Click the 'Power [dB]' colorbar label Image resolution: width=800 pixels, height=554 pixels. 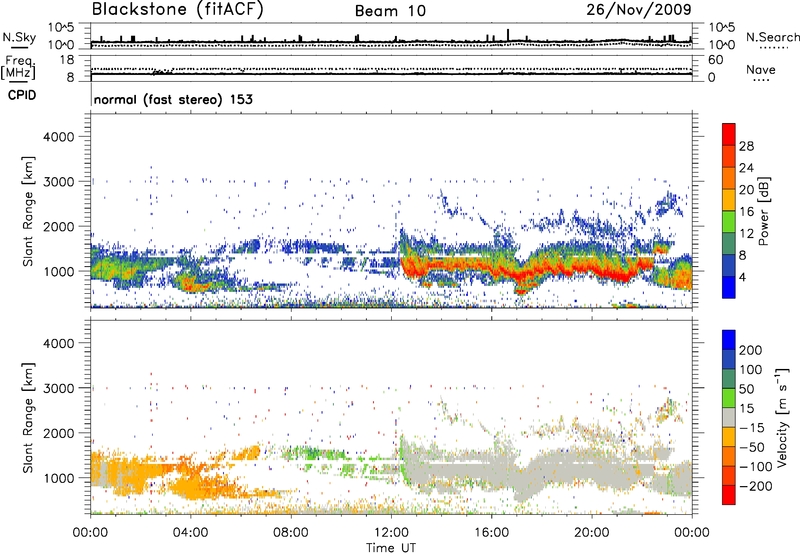pos(764,211)
